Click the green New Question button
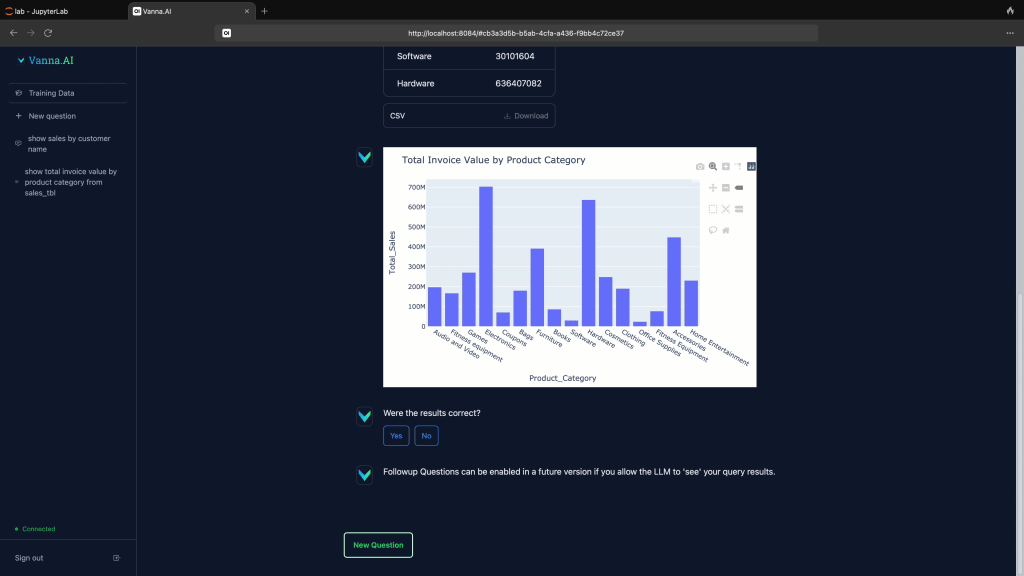The height and width of the screenshot is (576, 1024). [378, 545]
